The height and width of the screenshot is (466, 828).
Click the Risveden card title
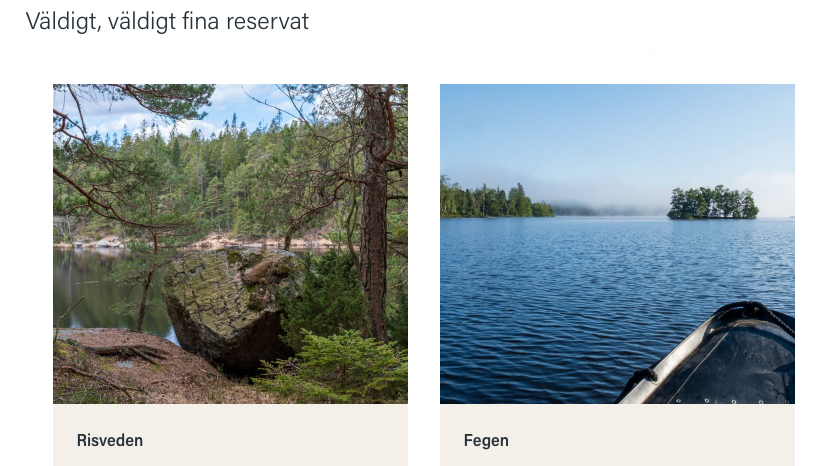tap(110, 440)
